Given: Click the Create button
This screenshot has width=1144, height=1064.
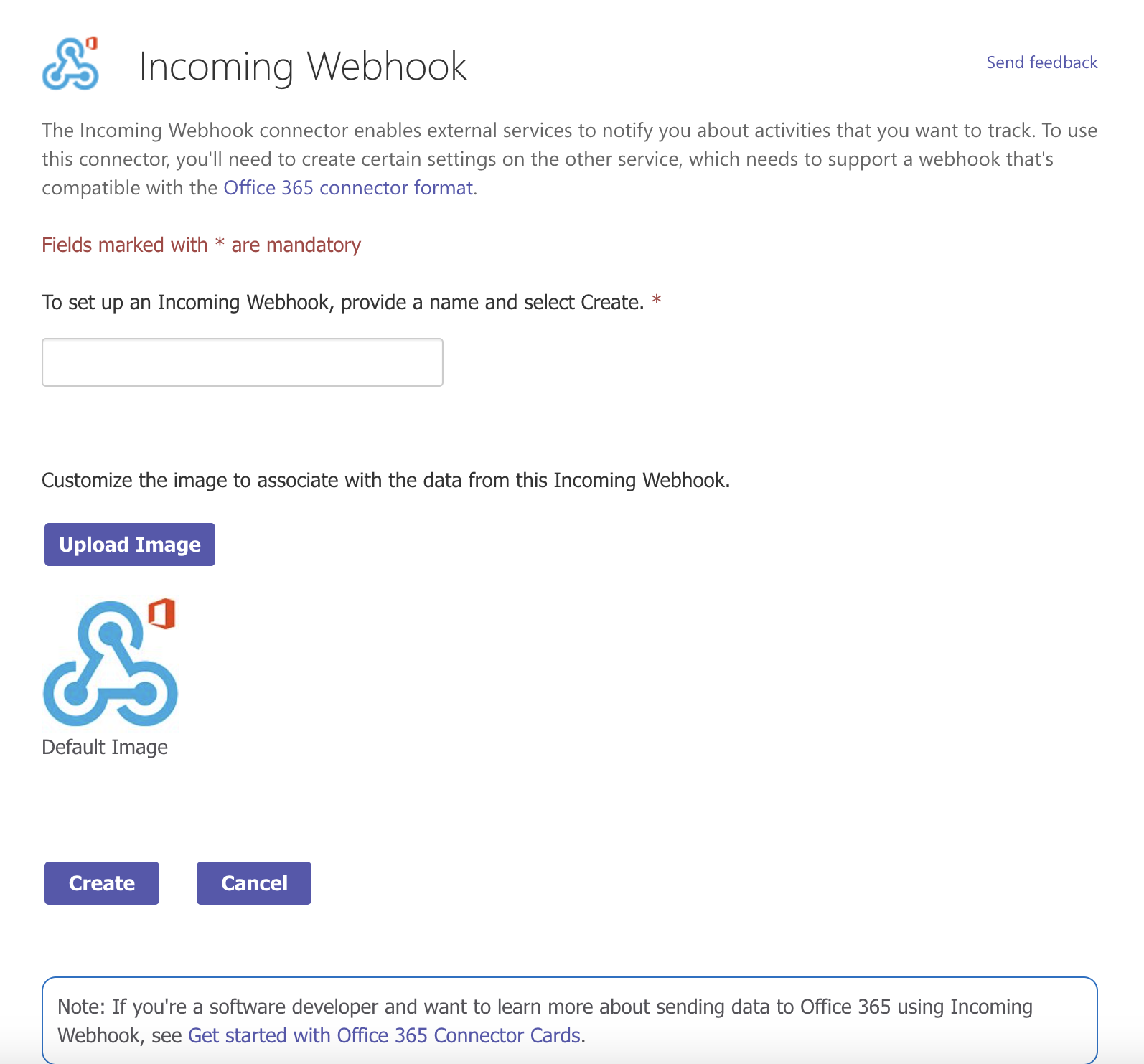Looking at the screenshot, I should [x=102, y=883].
